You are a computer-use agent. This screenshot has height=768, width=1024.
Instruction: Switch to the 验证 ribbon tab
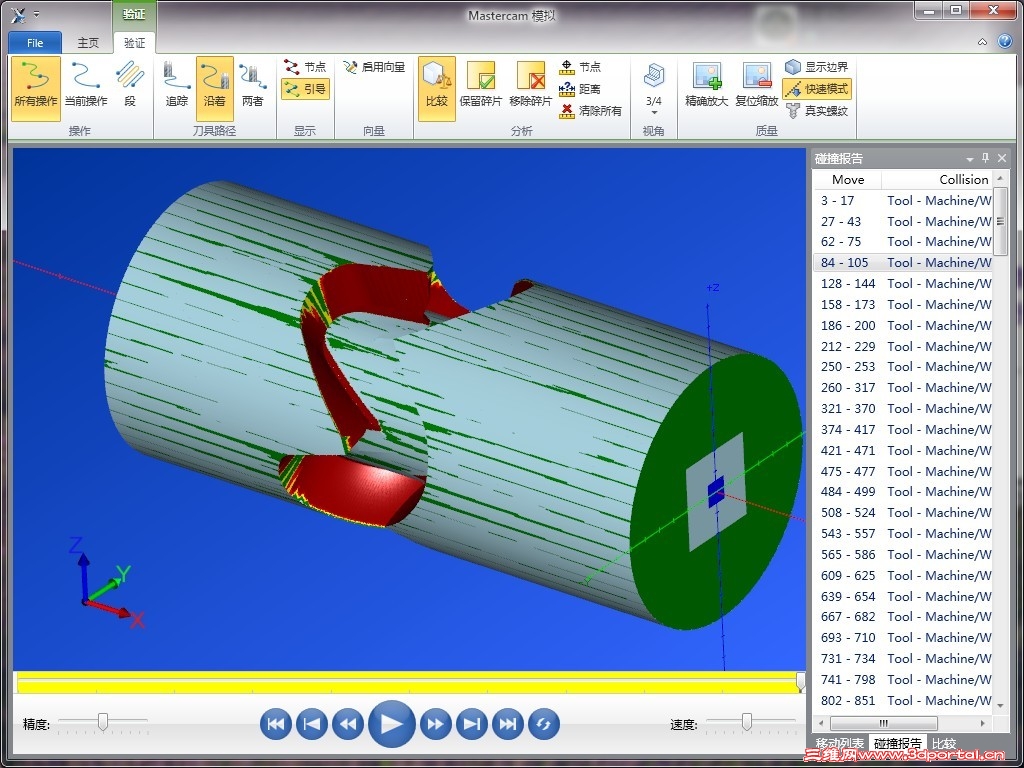135,42
